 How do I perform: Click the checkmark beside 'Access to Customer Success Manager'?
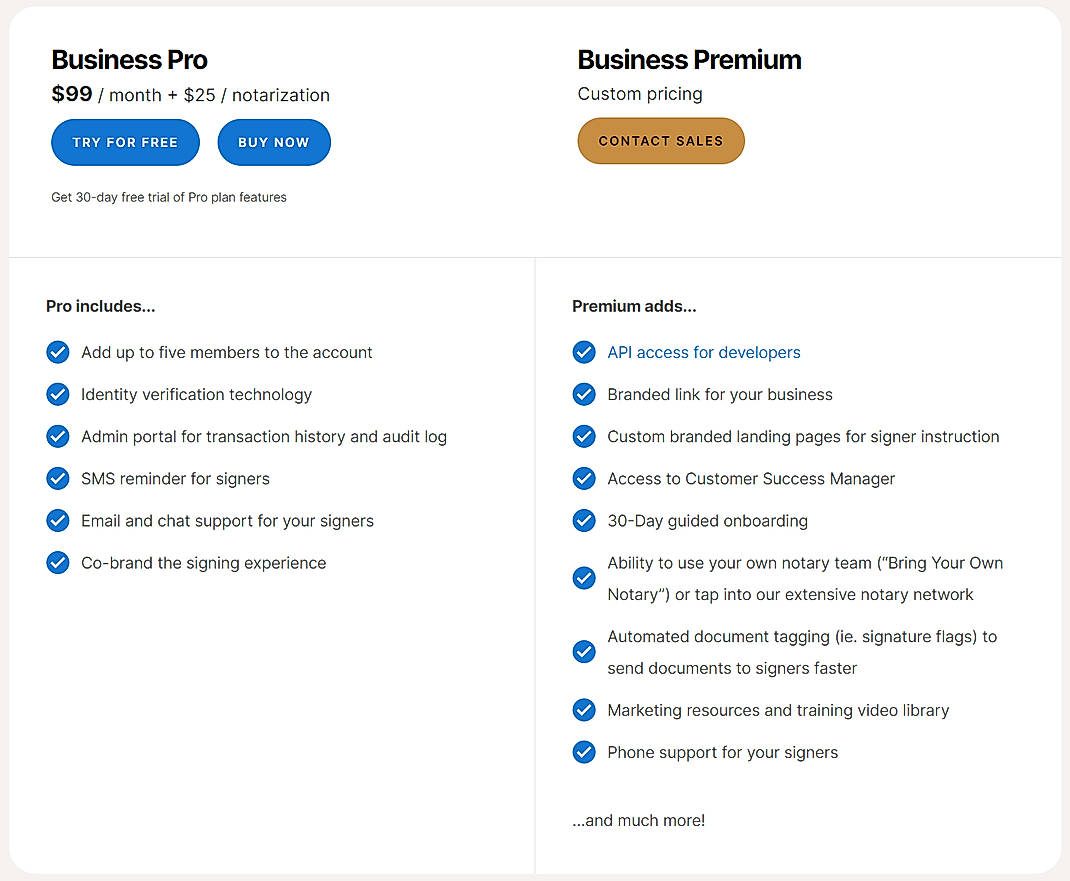click(584, 478)
